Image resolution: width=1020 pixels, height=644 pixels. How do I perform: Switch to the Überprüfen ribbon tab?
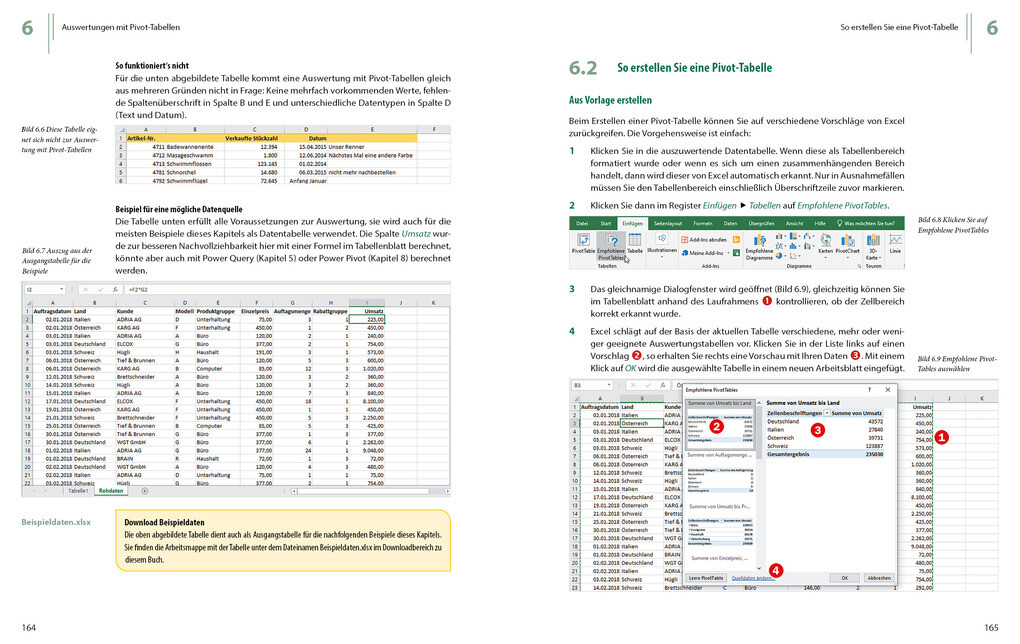click(762, 223)
